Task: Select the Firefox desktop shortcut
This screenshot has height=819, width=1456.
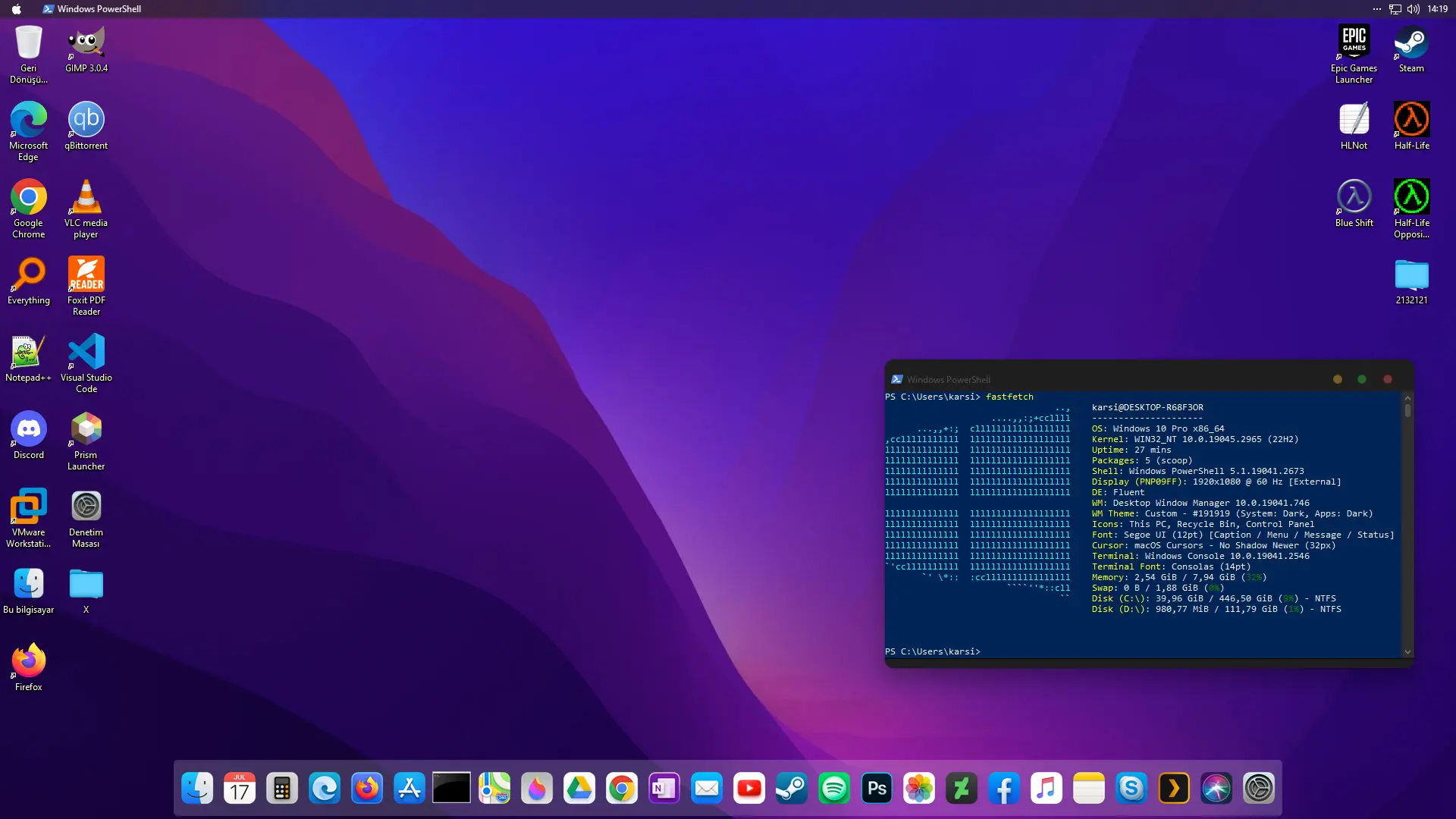Action: point(29,667)
